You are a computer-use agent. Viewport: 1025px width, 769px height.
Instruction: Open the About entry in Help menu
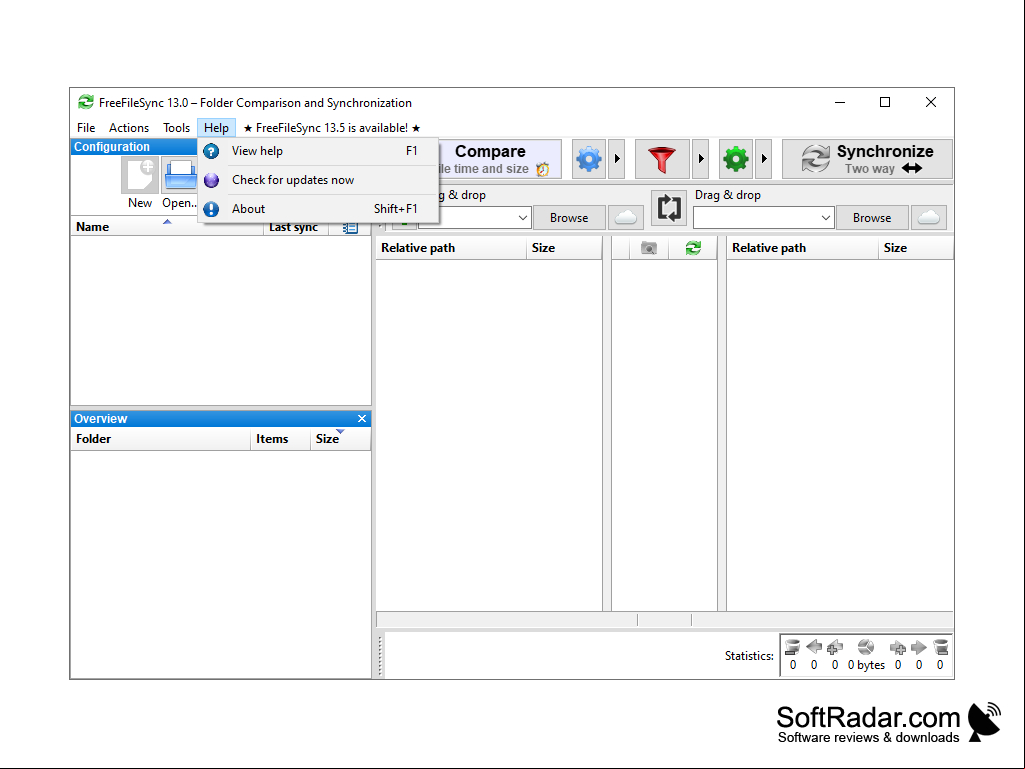318,209
